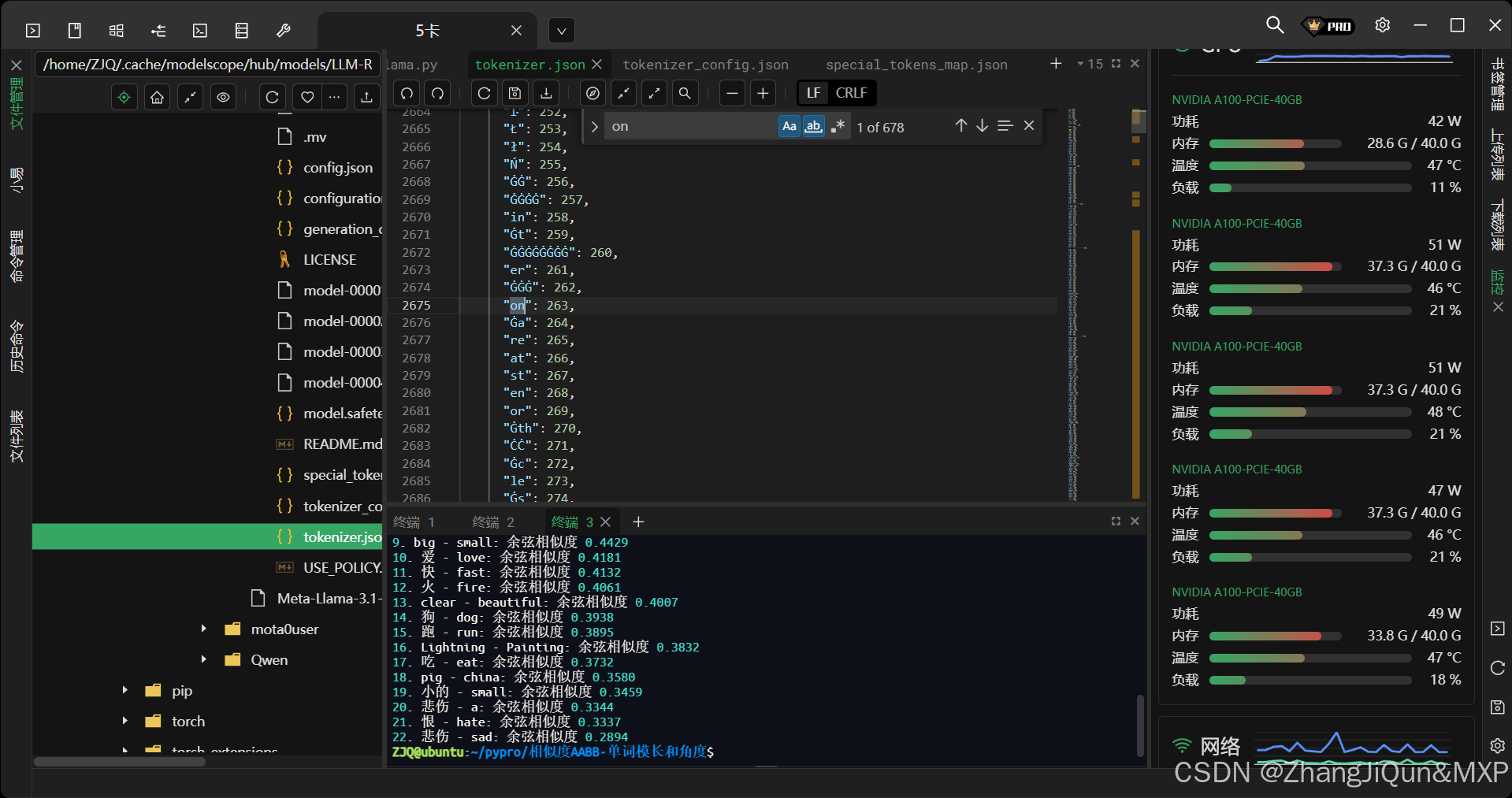This screenshot has width=1512, height=798.
Task: Decrease editor font size with minus button
Action: point(732,93)
